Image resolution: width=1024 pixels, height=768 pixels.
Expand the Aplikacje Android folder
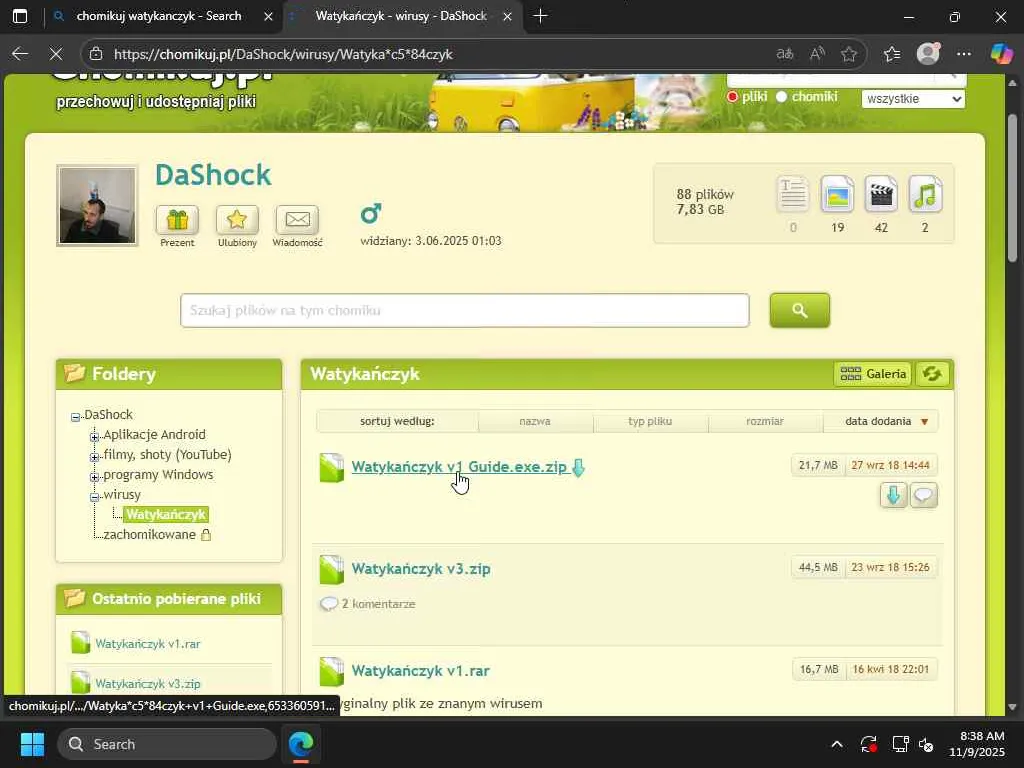coord(95,436)
